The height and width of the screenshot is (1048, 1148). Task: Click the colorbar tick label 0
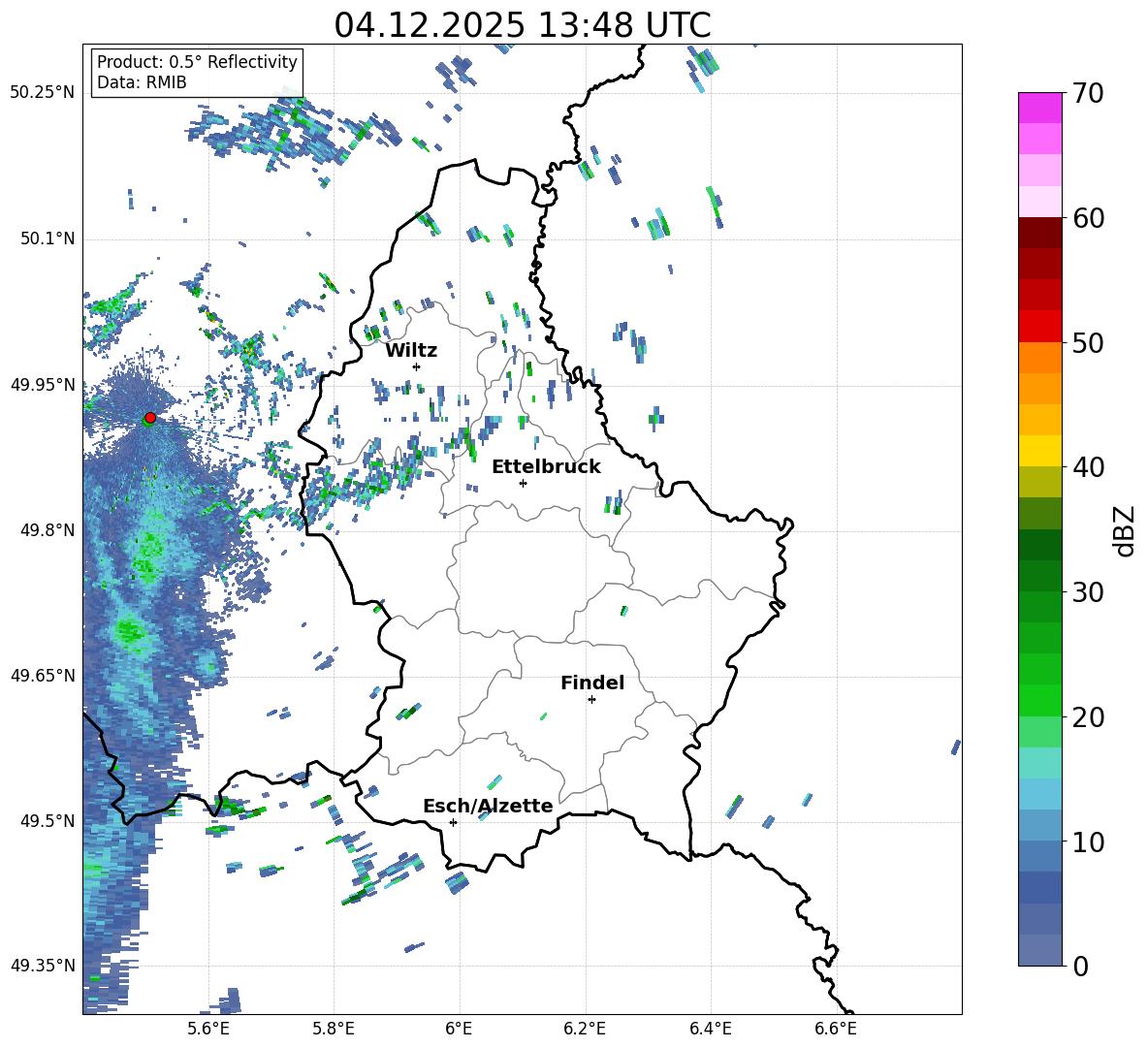pyautogui.click(x=1081, y=967)
